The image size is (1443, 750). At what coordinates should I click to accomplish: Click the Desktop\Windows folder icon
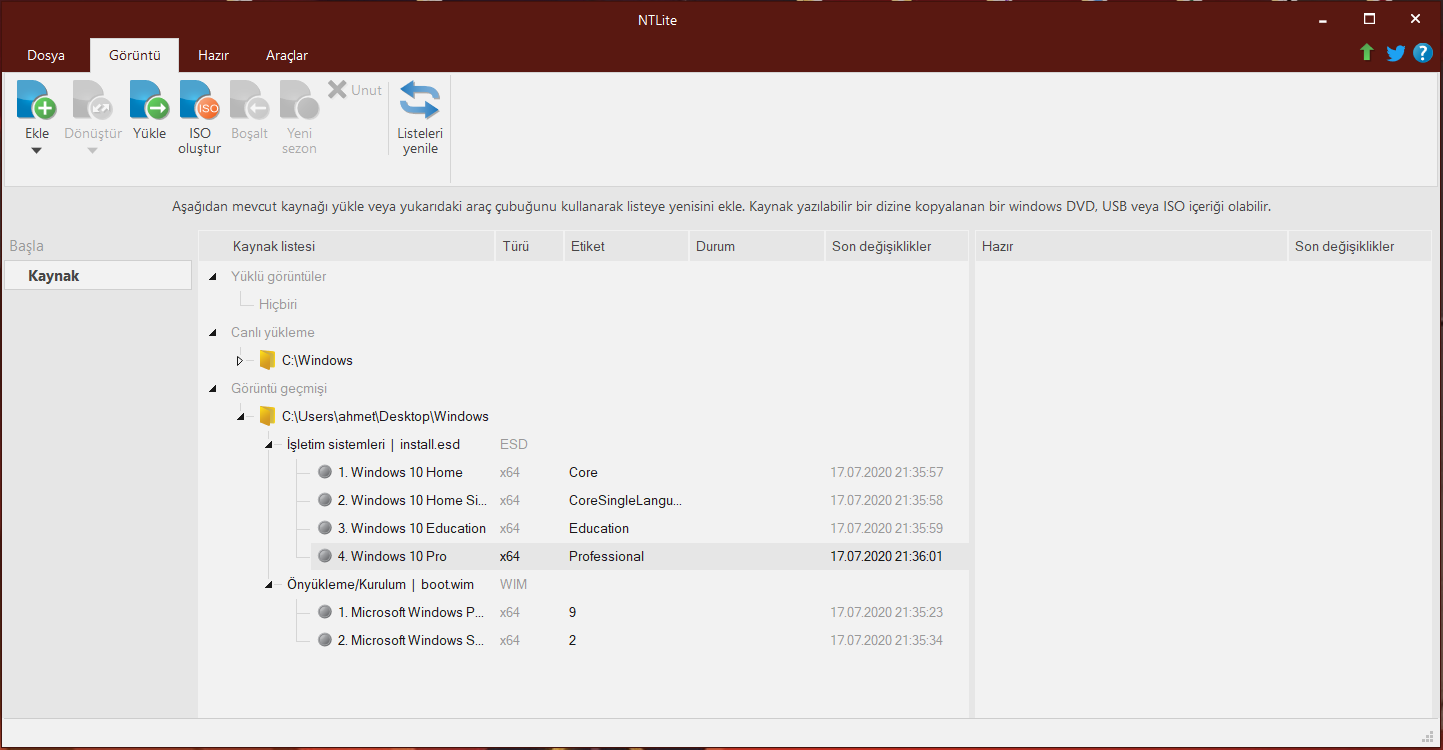[x=267, y=416]
